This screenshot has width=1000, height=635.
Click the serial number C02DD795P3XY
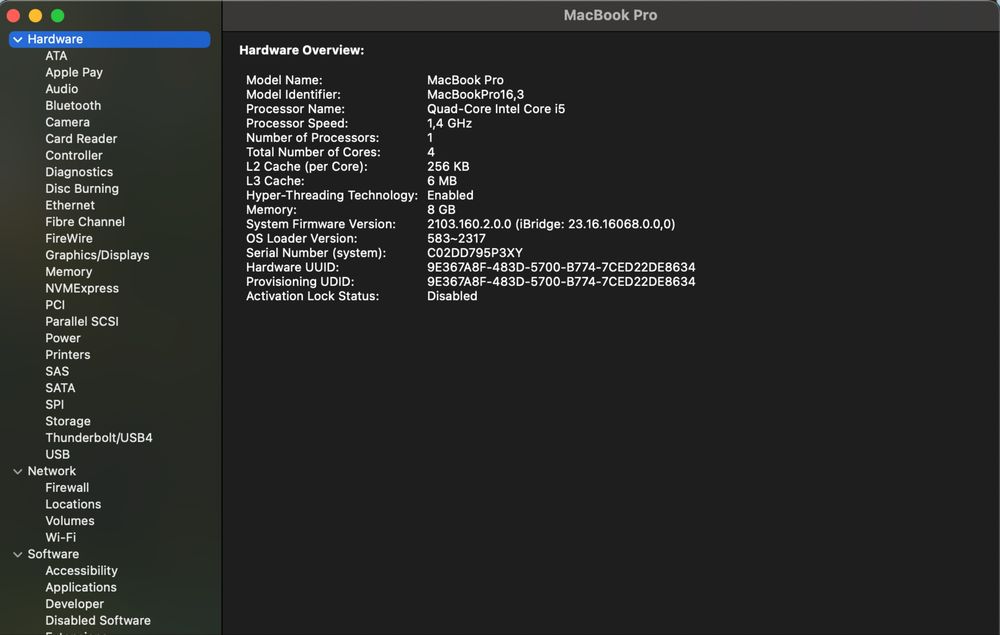pyautogui.click(x=475, y=253)
